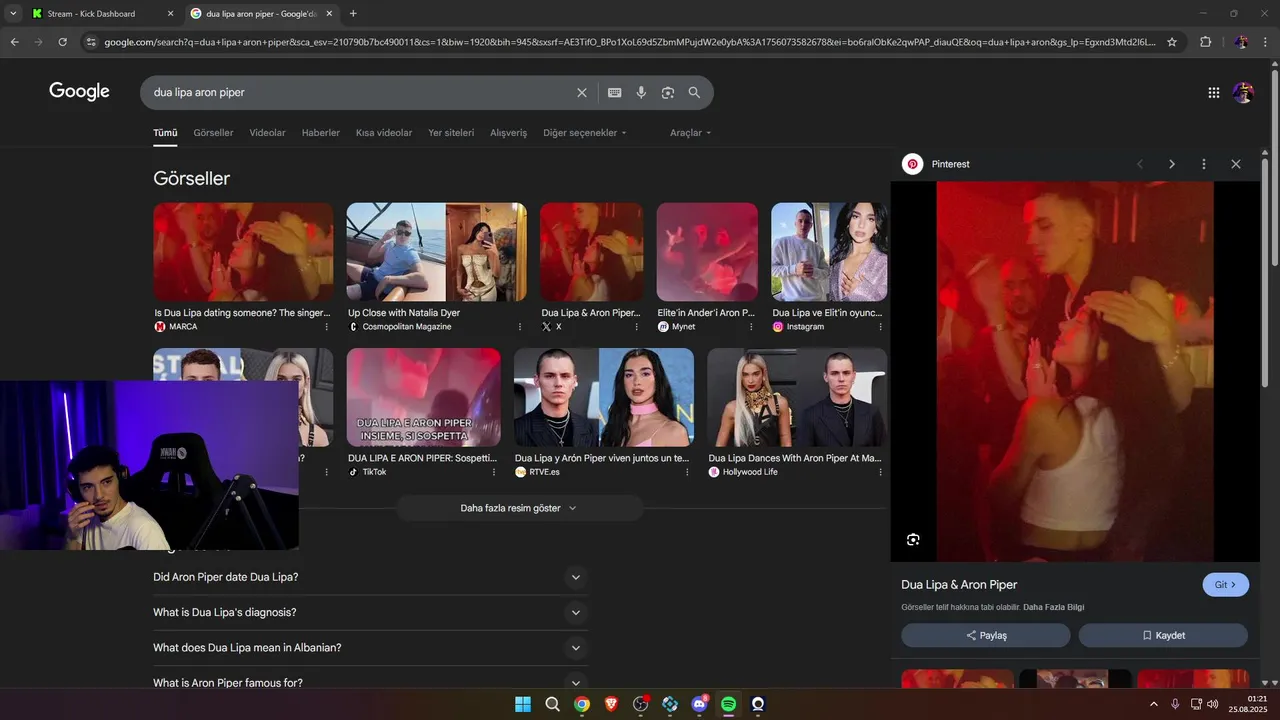Show hidden system tray icons
This screenshot has height=720, width=1280.
point(1153,704)
